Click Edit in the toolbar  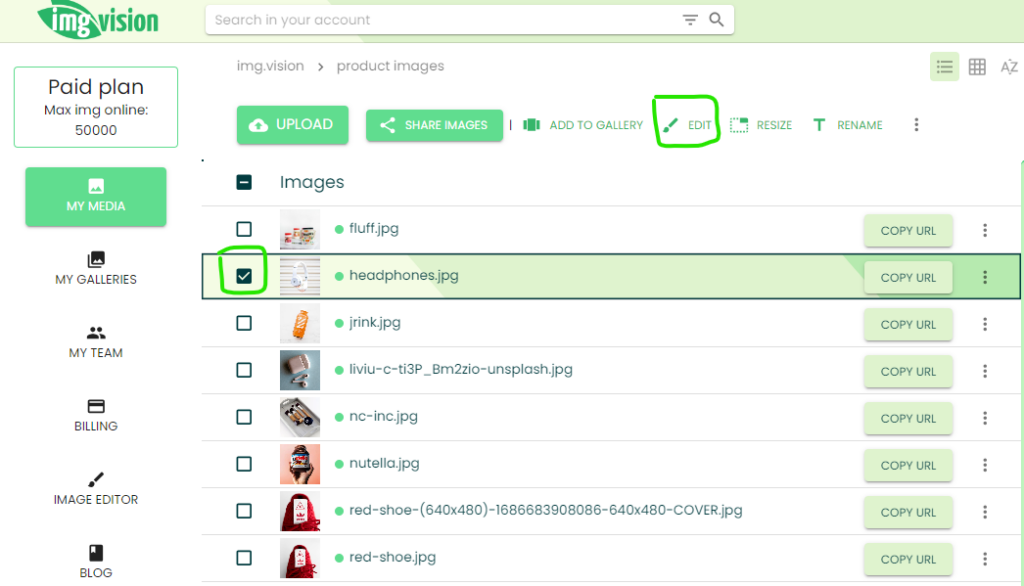(x=687, y=125)
